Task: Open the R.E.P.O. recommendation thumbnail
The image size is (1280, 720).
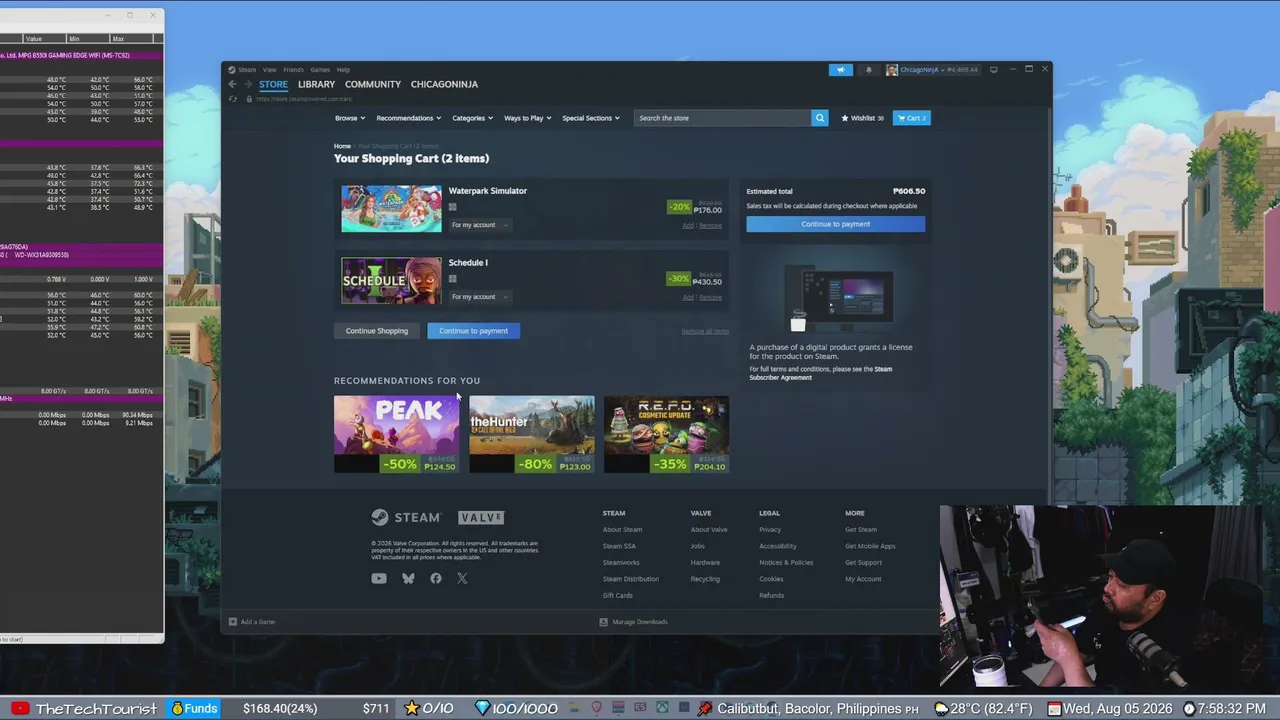Action: [x=666, y=434]
